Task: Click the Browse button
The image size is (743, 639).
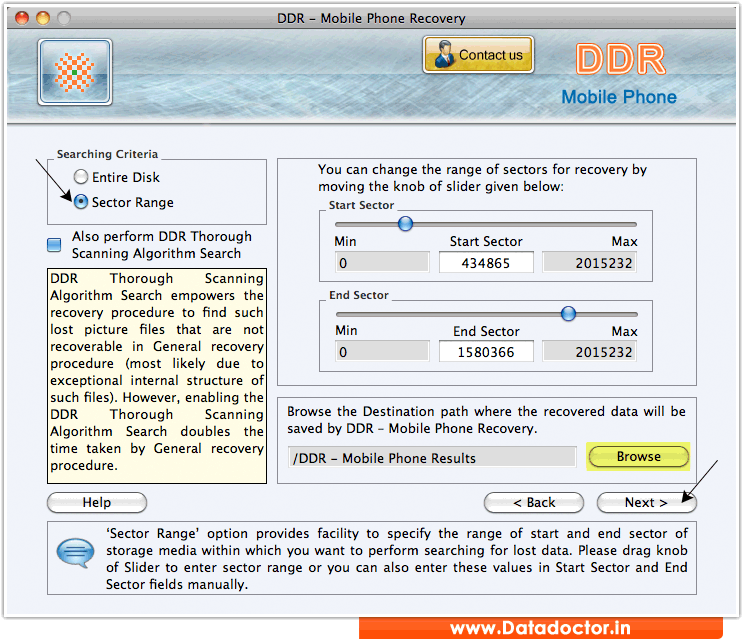Action: pos(638,457)
